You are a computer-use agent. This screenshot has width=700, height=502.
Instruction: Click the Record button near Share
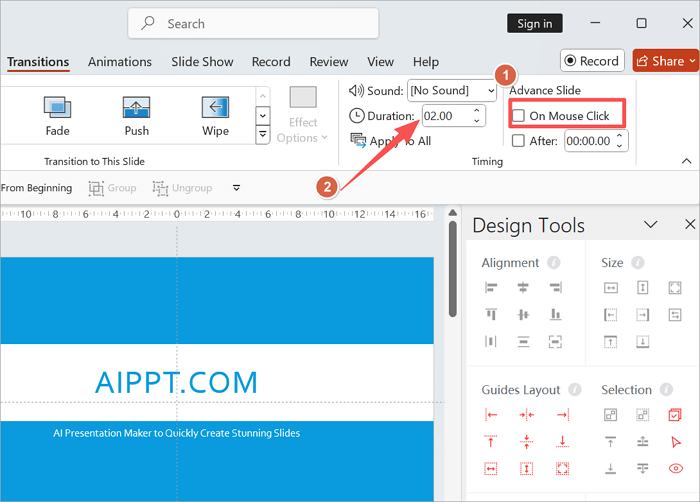pos(592,61)
